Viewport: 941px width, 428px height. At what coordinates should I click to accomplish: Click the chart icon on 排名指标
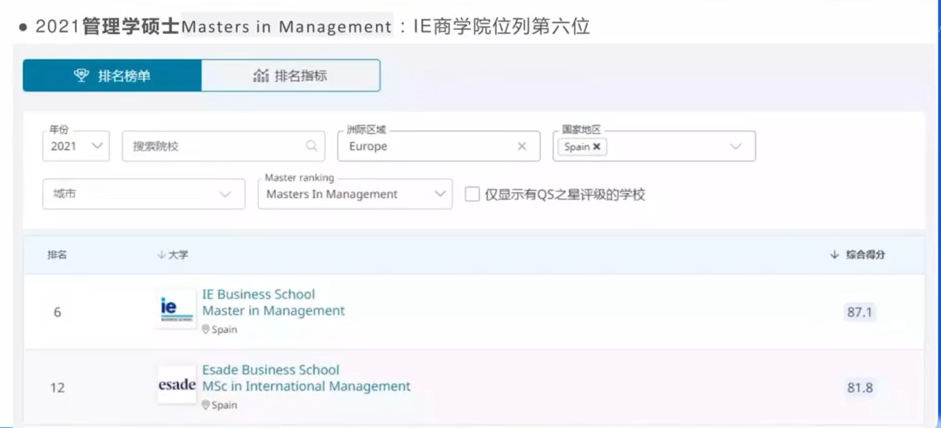coord(260,76)
